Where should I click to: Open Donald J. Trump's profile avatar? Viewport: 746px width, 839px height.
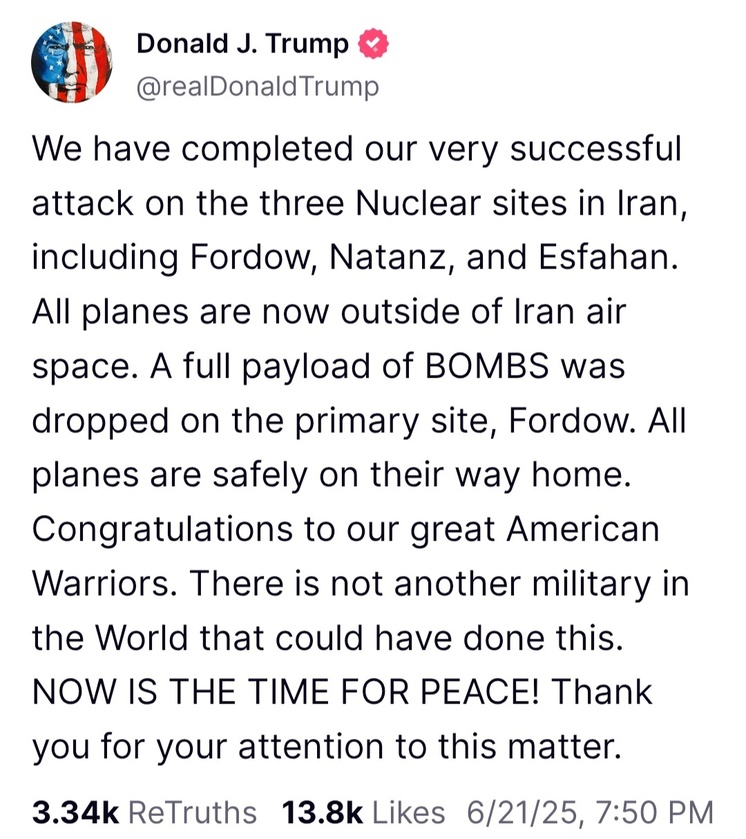tap(72, 62)
